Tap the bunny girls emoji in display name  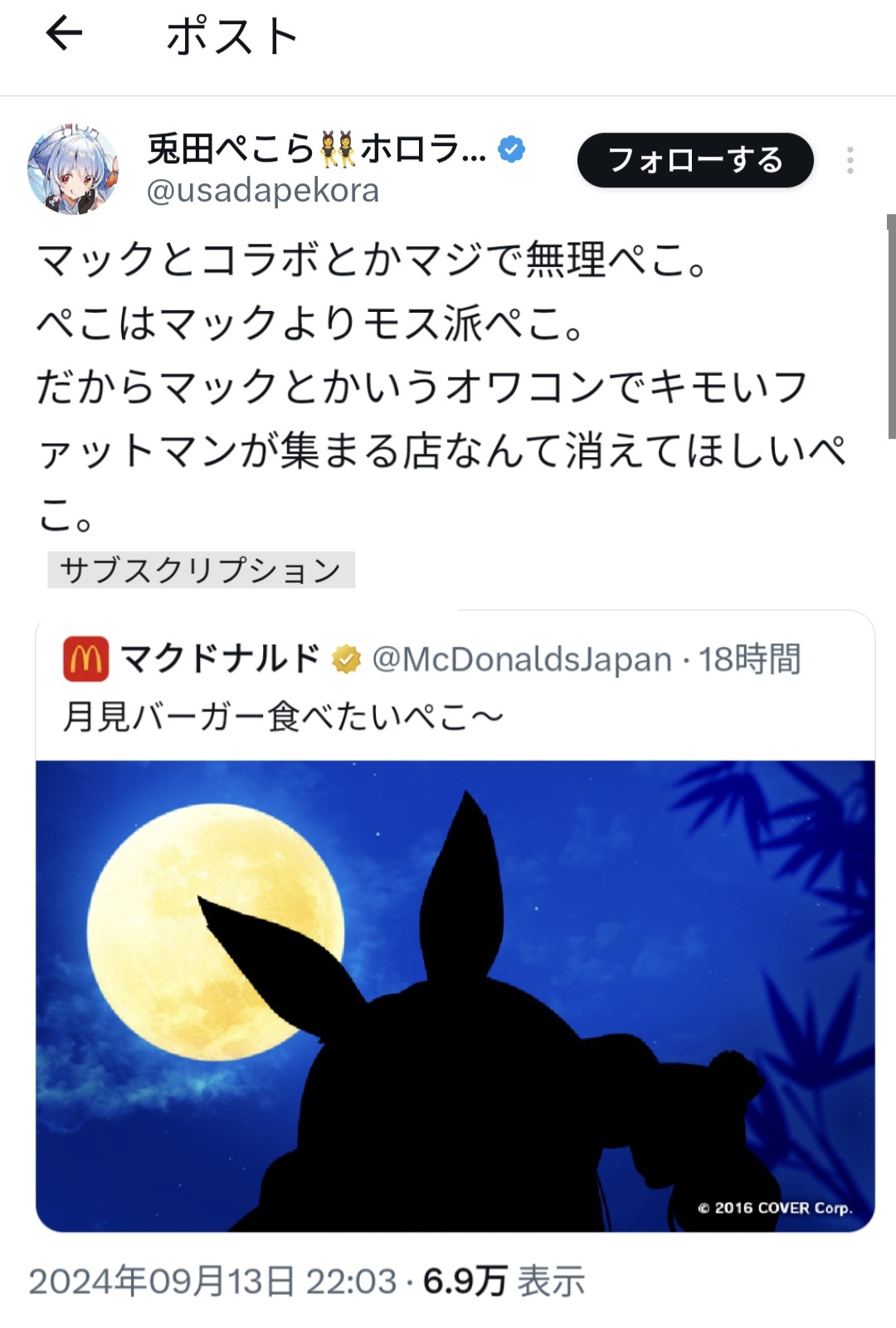(336, 150)
